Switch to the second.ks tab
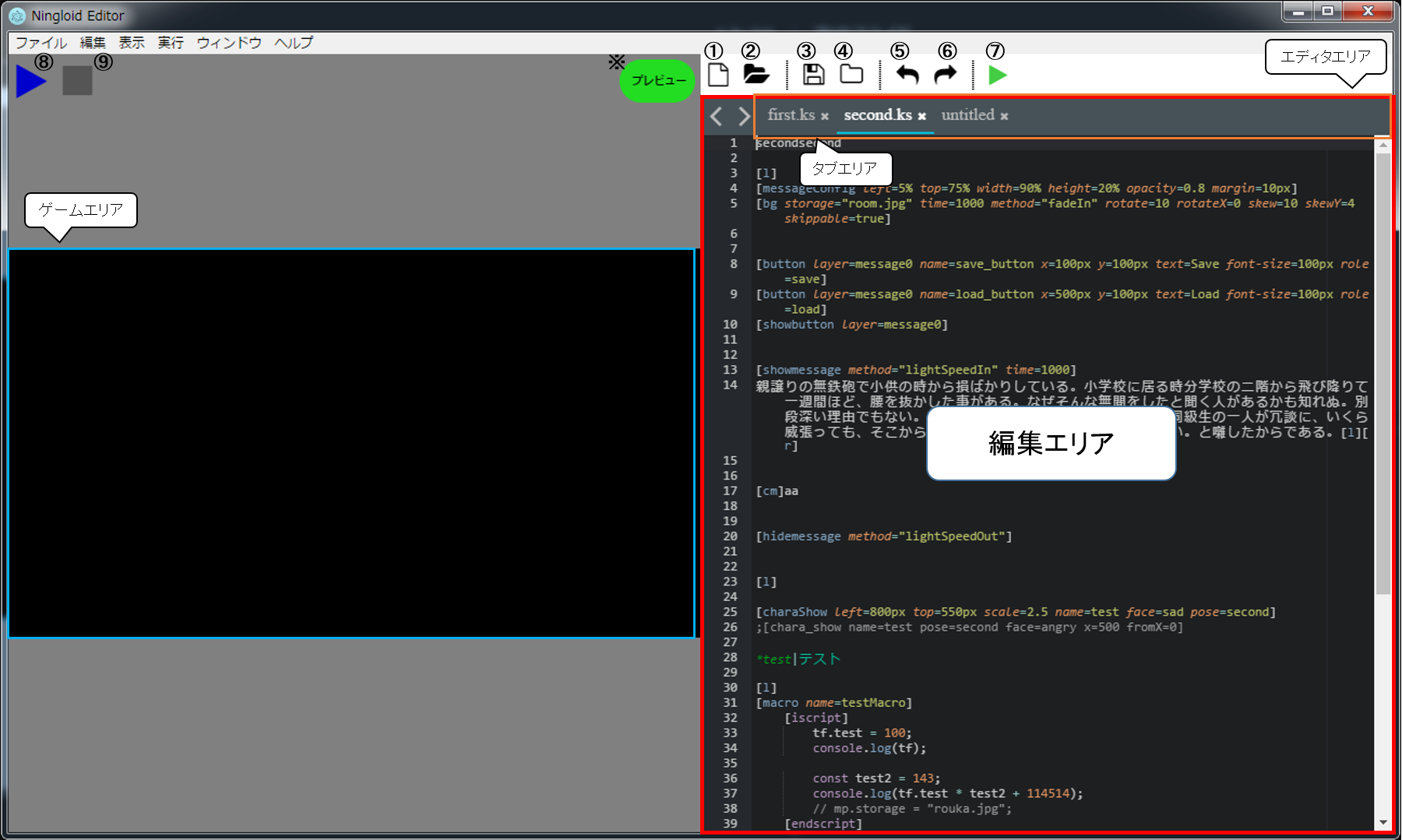This screenshot has height=840, width=1402. [x=878, y=115]
